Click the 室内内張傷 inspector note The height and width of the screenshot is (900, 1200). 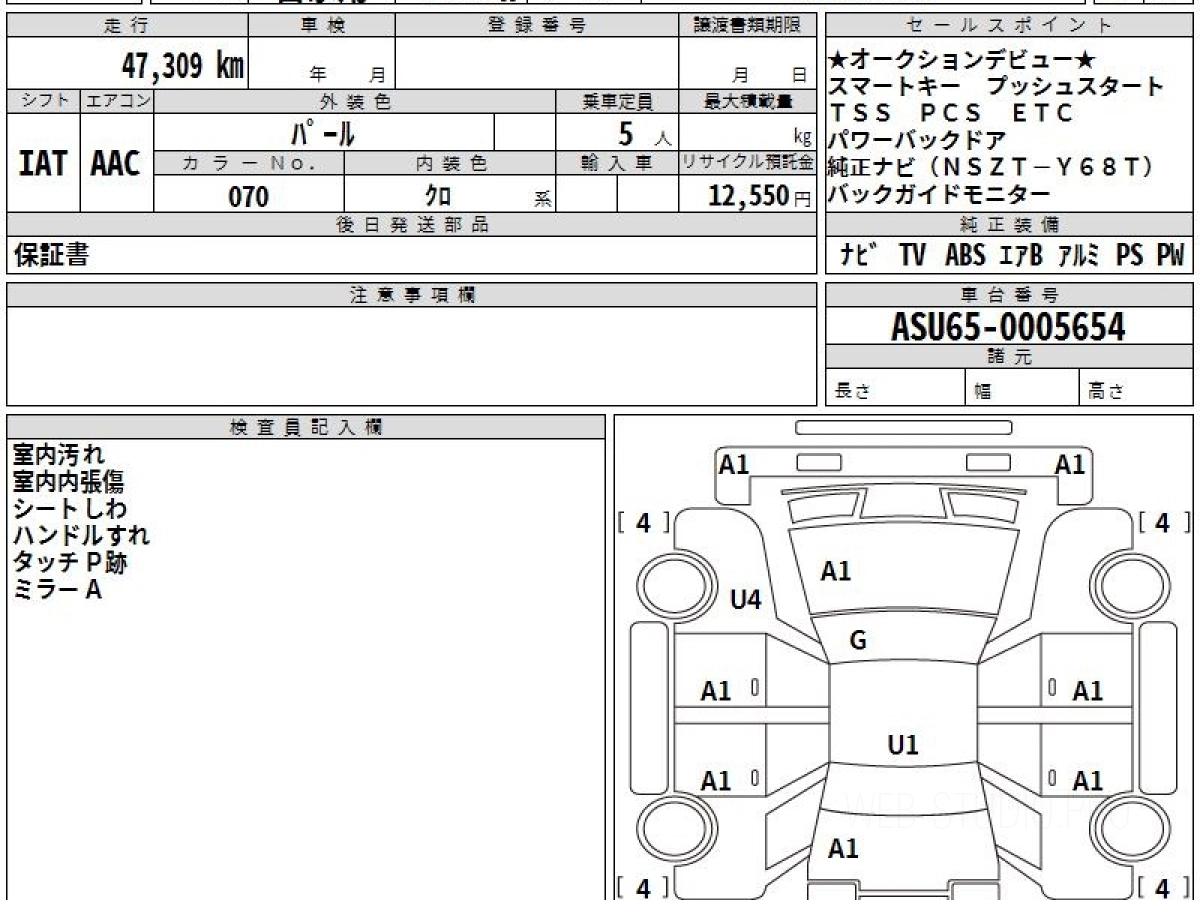[x=68, y=482]
